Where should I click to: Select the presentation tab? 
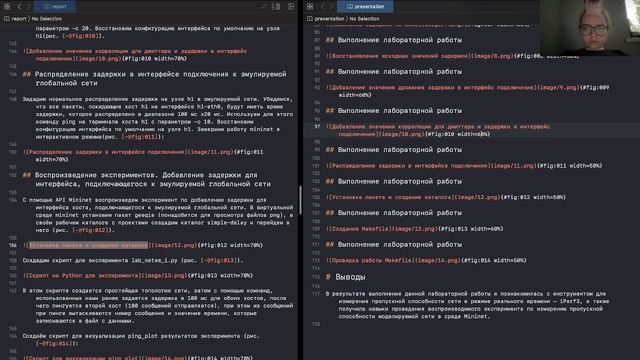pyautogui.click(x=365, y=6)
